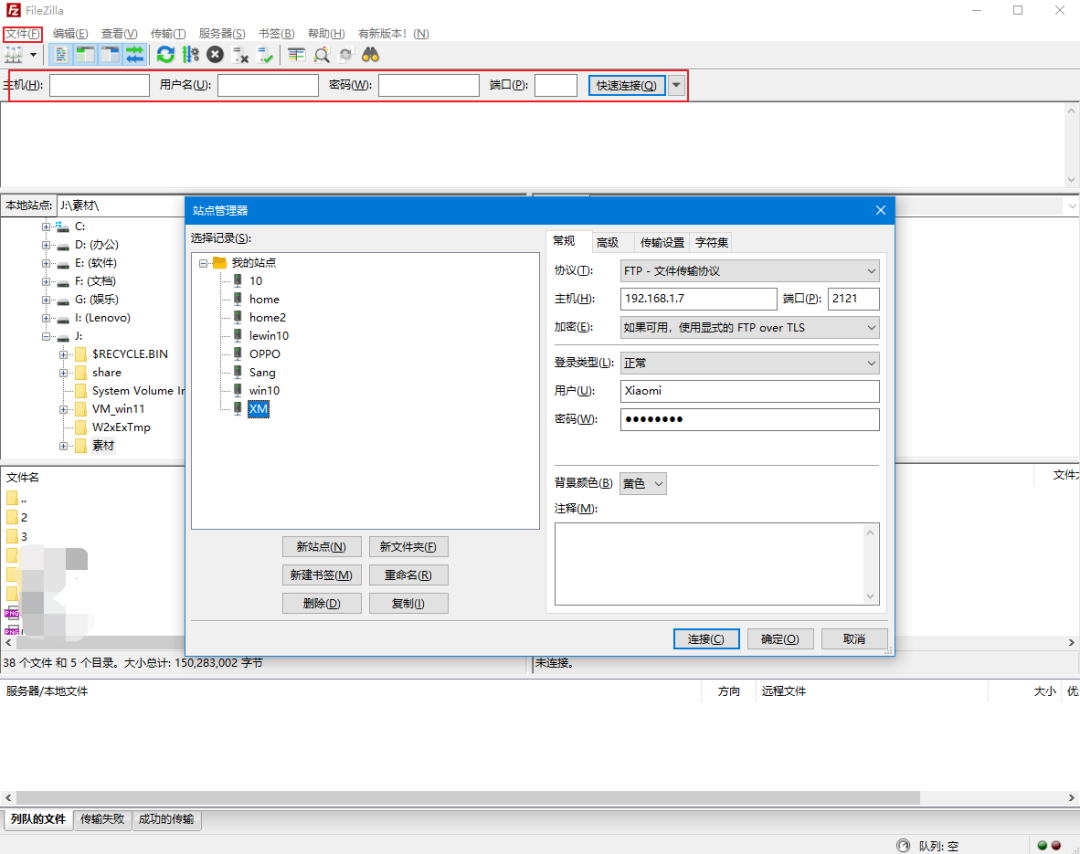Image resolution: width=1080 pixels, height=854 pixels.
Task: Click the 用户 field containing Xiaomi
Action: [x=749, y=391]
